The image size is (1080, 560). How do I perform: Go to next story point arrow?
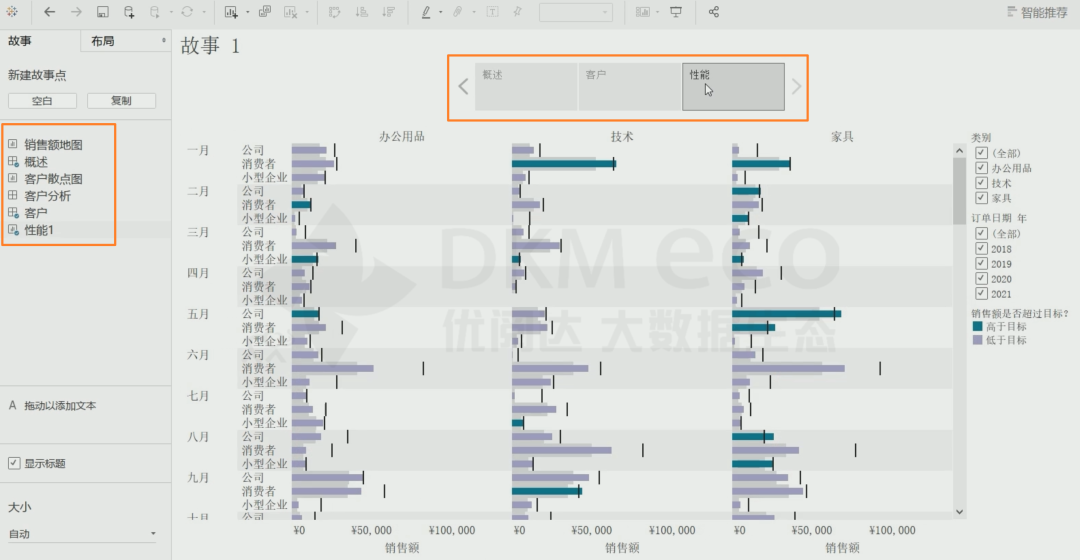click(796, 87)
